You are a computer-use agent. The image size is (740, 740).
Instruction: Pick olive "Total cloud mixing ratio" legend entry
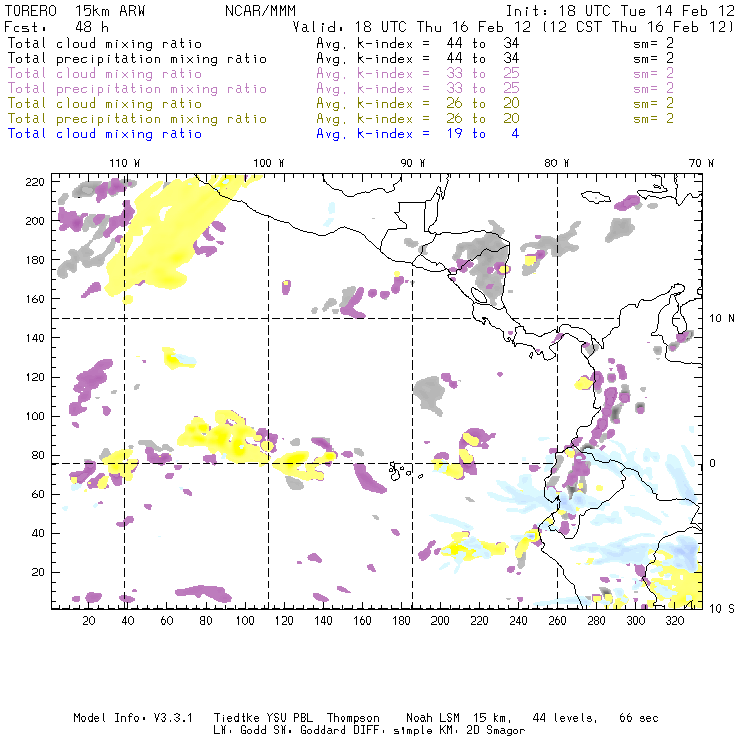coord(105,104)
